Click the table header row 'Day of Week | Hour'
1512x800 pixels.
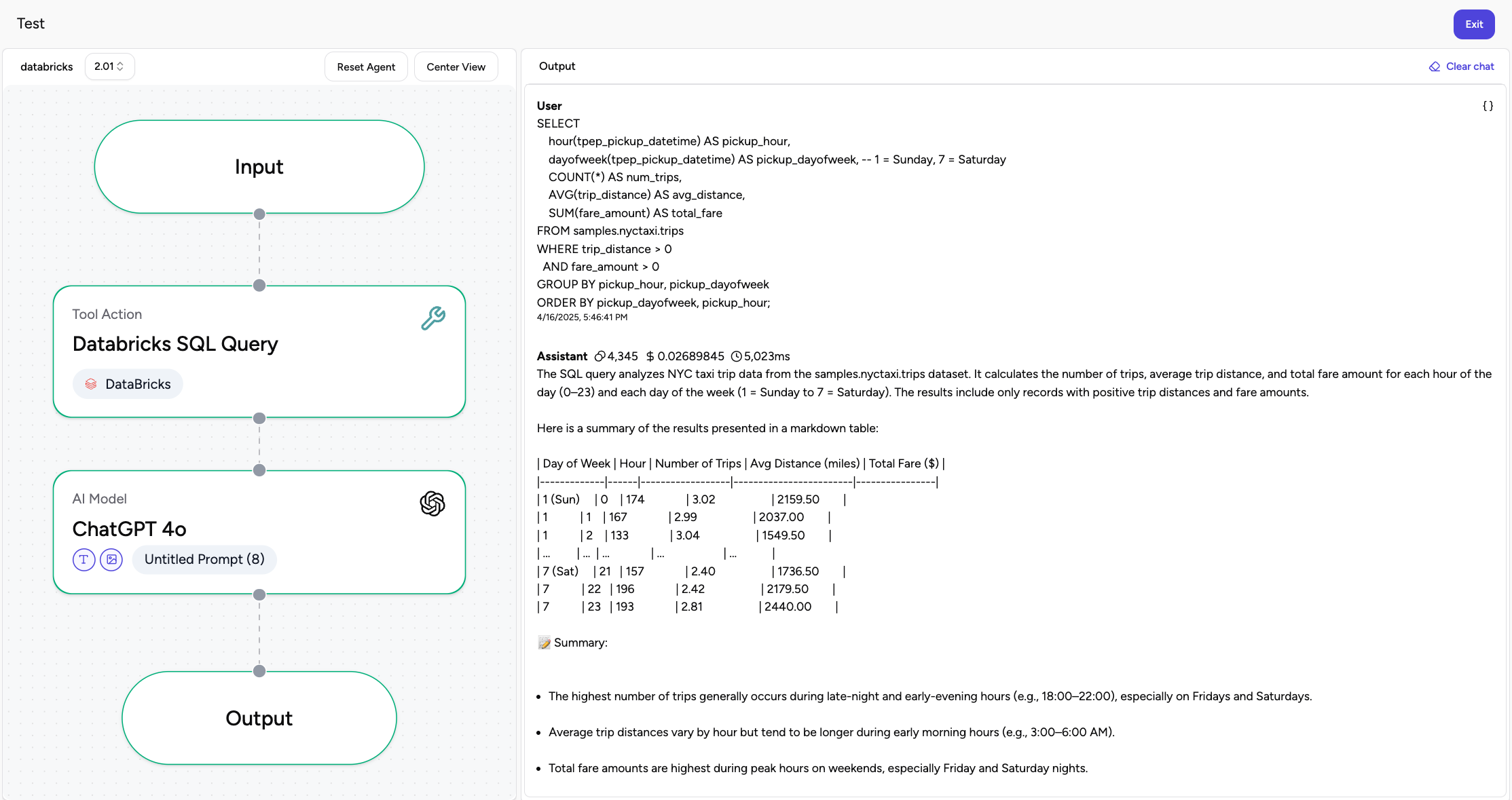[741, 463]
